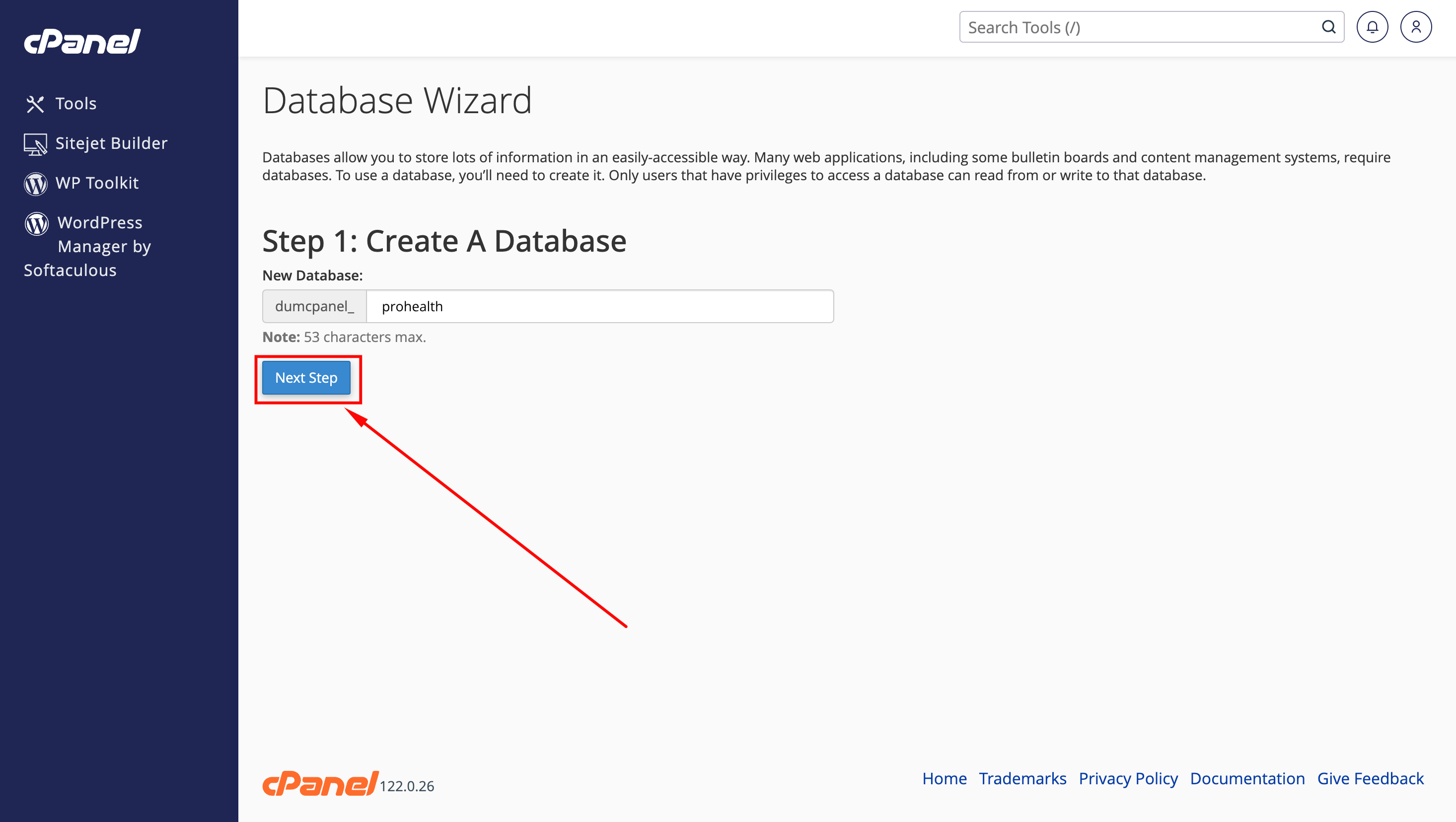Open Sitejet Builder from sidebar
Screen dimensions: 1456x822
coord(111,143)
